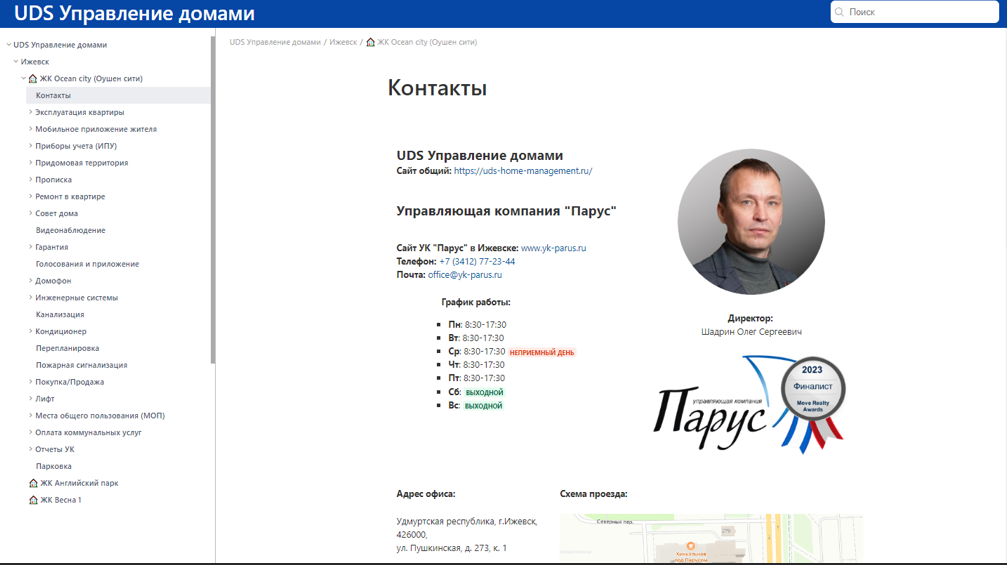Viewport: 1007px width, 565px height.
Task: Go to Ижевск breadcrumb
Action: (343, 42)
